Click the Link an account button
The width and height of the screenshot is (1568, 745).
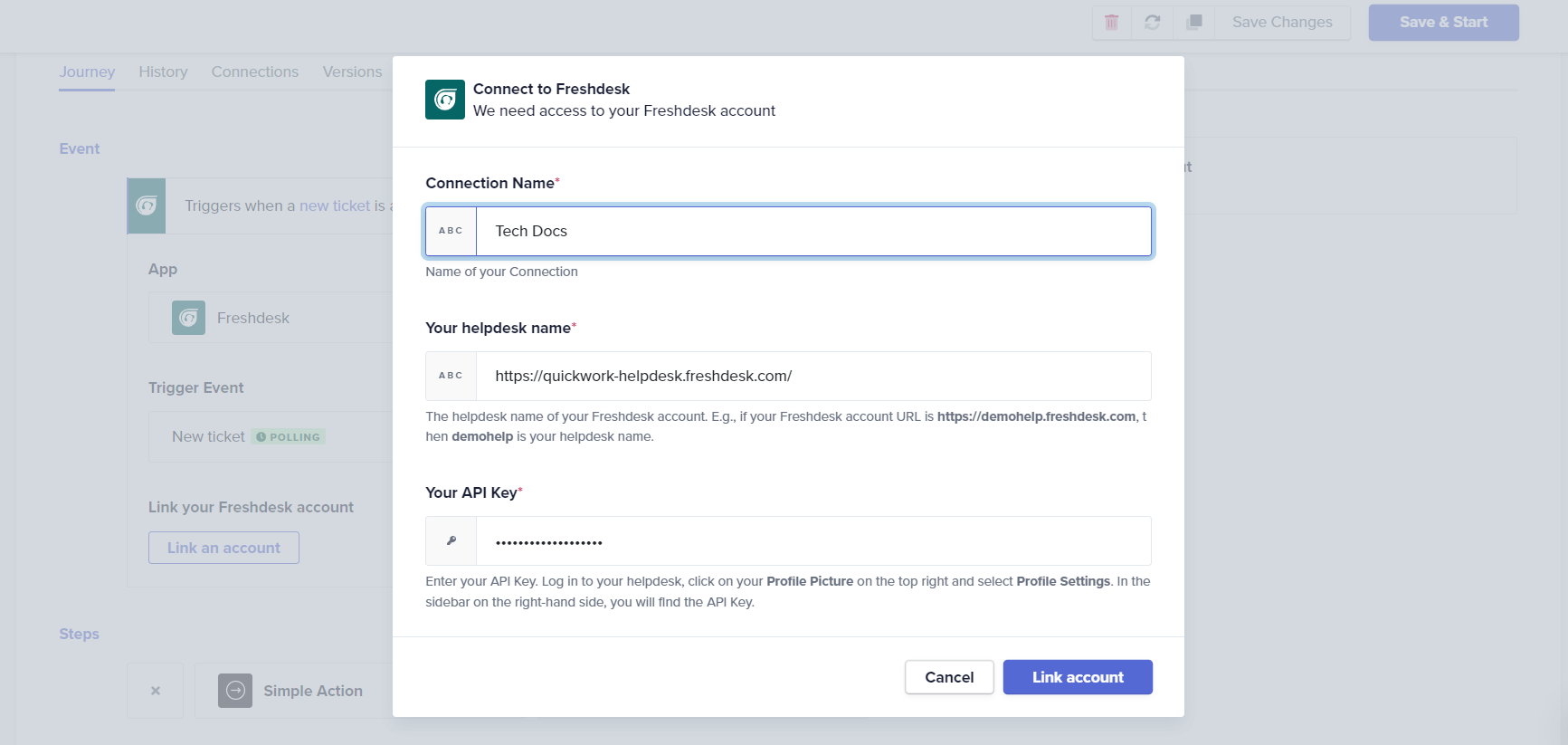coord(223,548)
